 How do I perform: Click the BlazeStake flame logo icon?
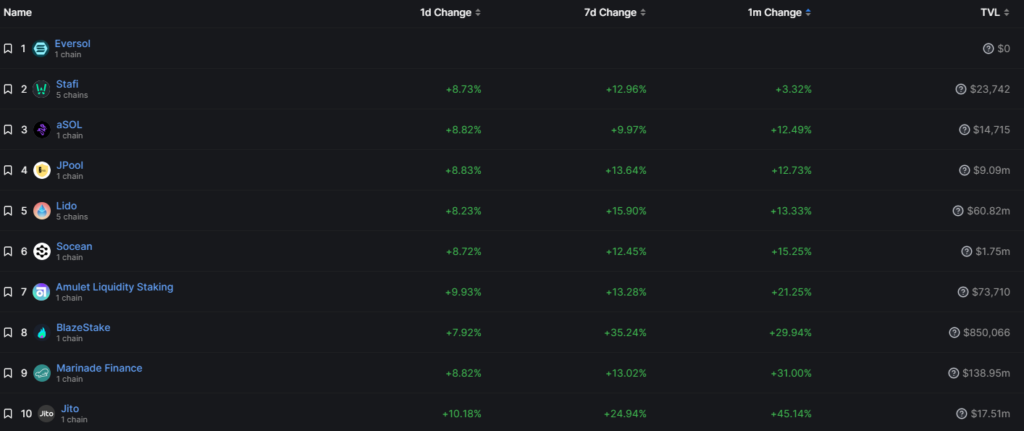click(41, 332)
